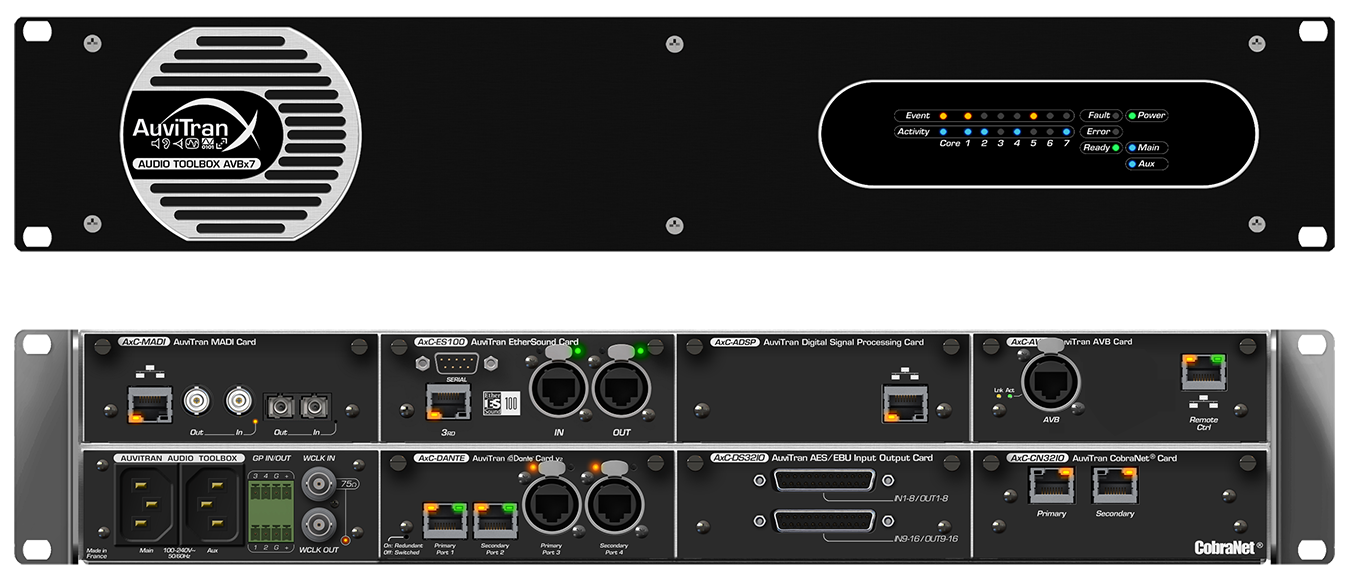Click the Error LED indicator
Image resolution: width=1350 pixels, height=580 pixels.
pos(1116,132)
